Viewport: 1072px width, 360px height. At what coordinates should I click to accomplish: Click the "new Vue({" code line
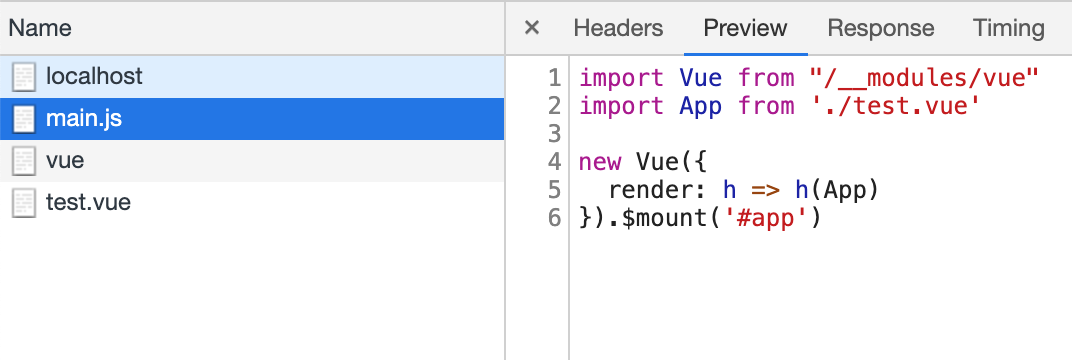click(x=642, y=162)
